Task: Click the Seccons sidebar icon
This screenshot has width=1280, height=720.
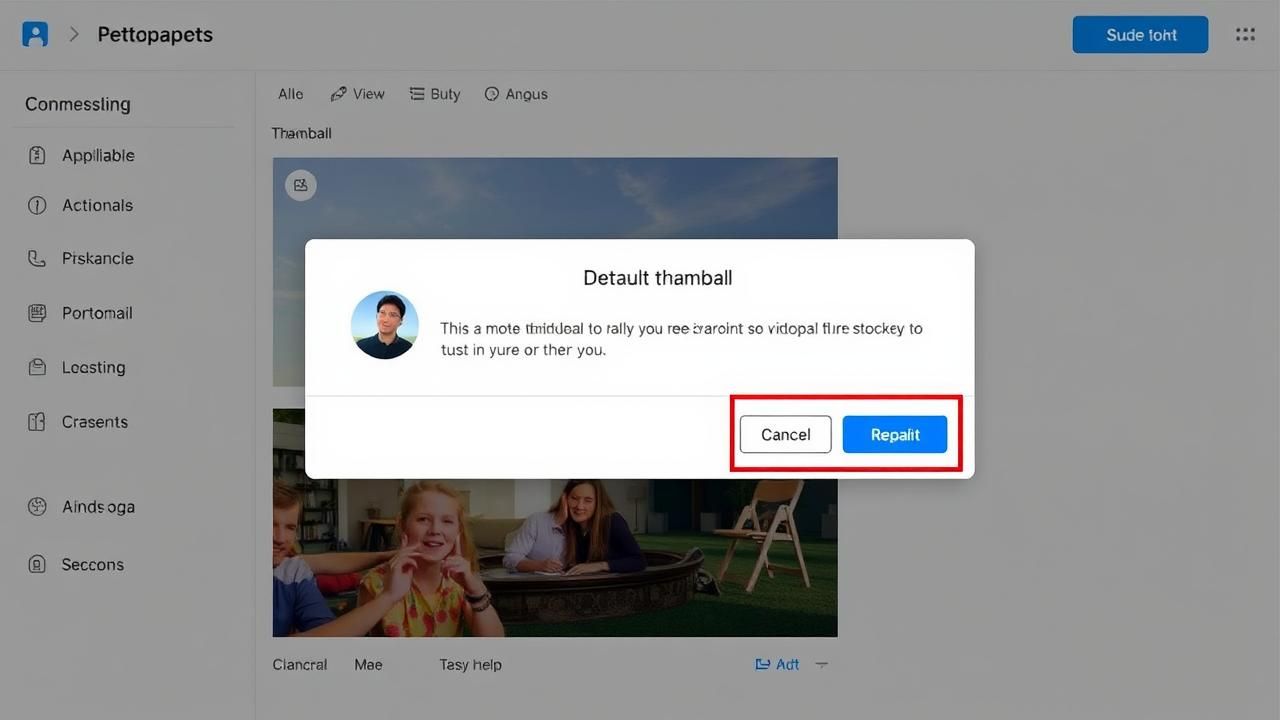Action: (37, 564)
